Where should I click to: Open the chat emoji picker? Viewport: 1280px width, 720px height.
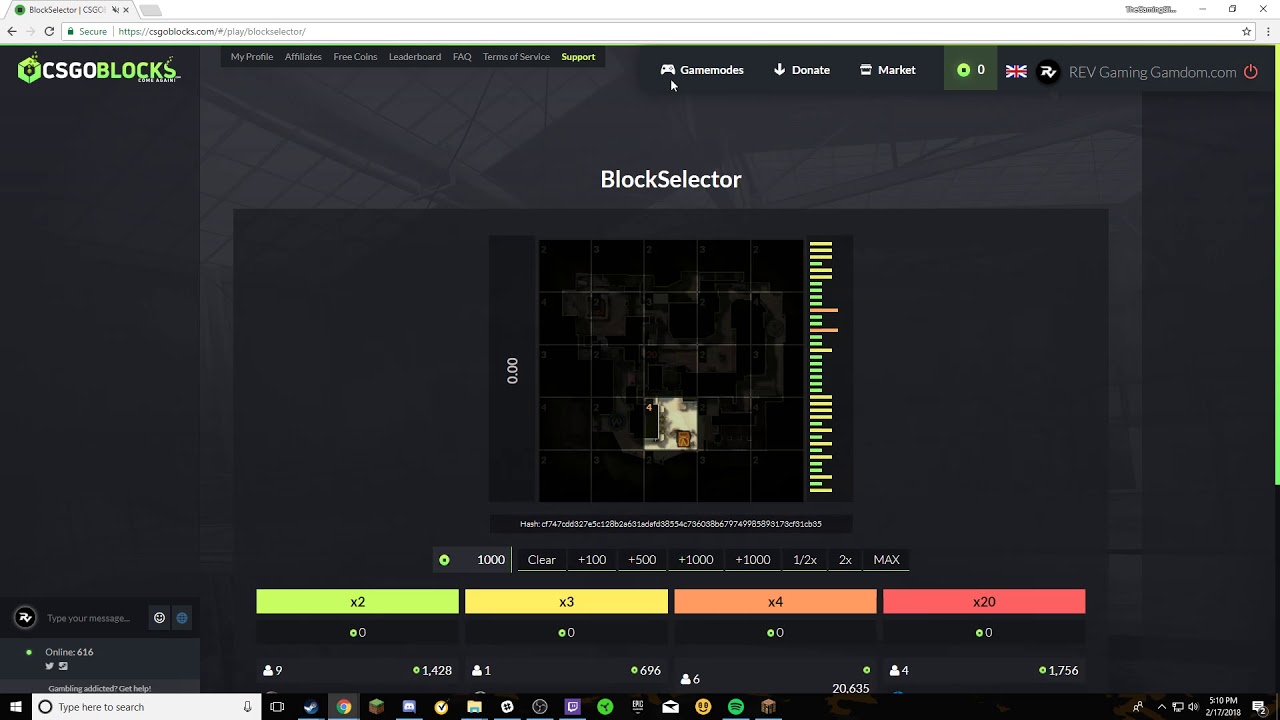(159, 618)
